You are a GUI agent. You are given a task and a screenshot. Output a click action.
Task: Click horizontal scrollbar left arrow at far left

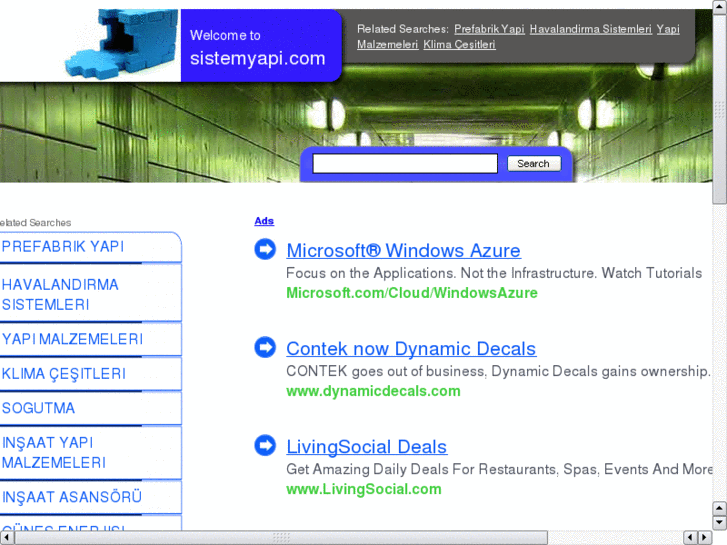pos(6,538)
